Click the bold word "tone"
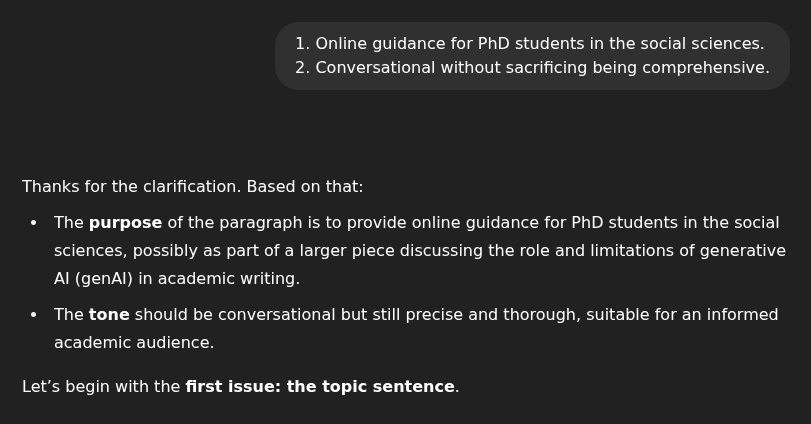This screenshot has width=811, height=424. pos(109,315)
